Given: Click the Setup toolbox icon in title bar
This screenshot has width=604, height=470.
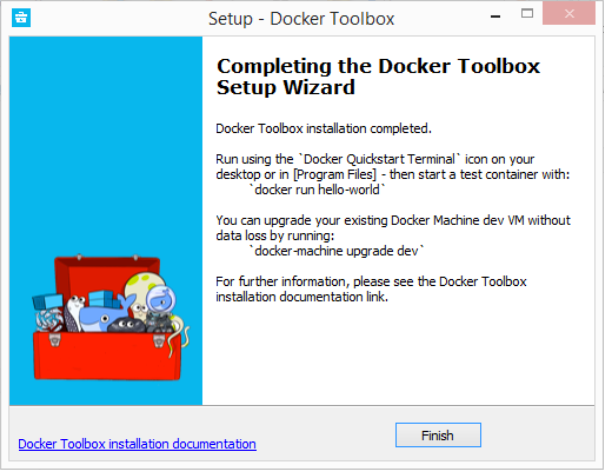Looking at the screenshot, I should point(21,18).
